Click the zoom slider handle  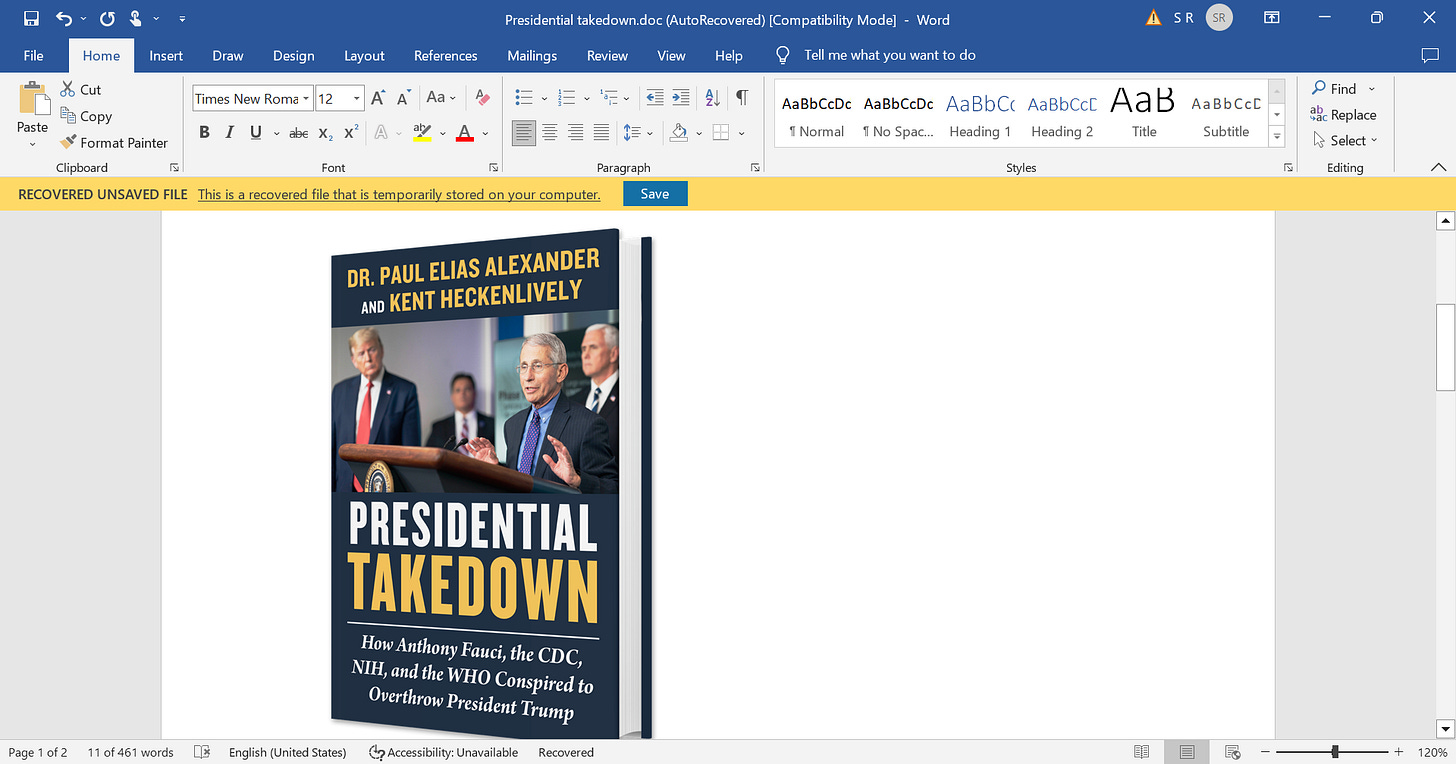click(x=1335, y=752)
